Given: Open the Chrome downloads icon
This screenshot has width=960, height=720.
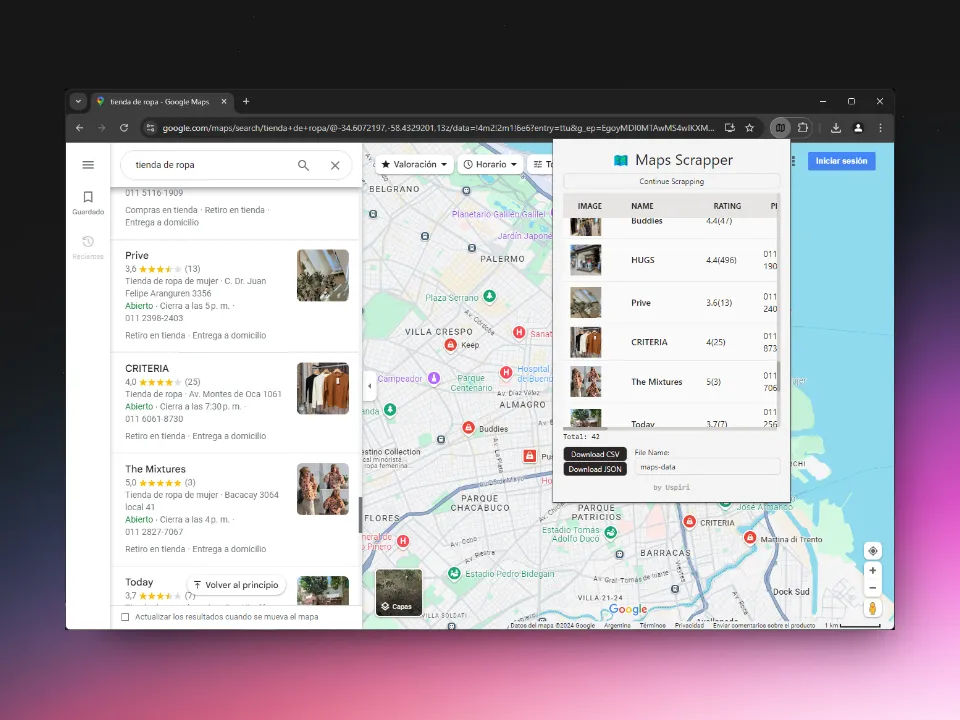Looking at the screenshot, I should point(836,128).
